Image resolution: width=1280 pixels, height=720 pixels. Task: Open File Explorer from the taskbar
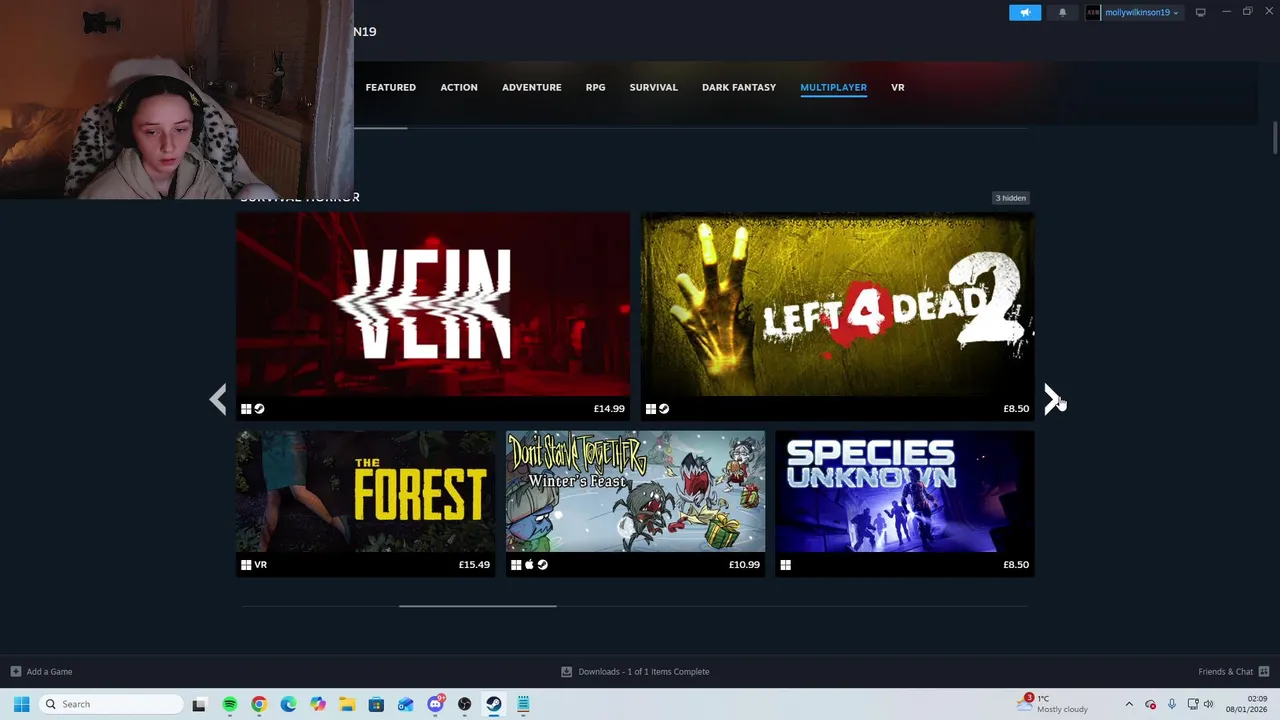(x=347, y=704)
